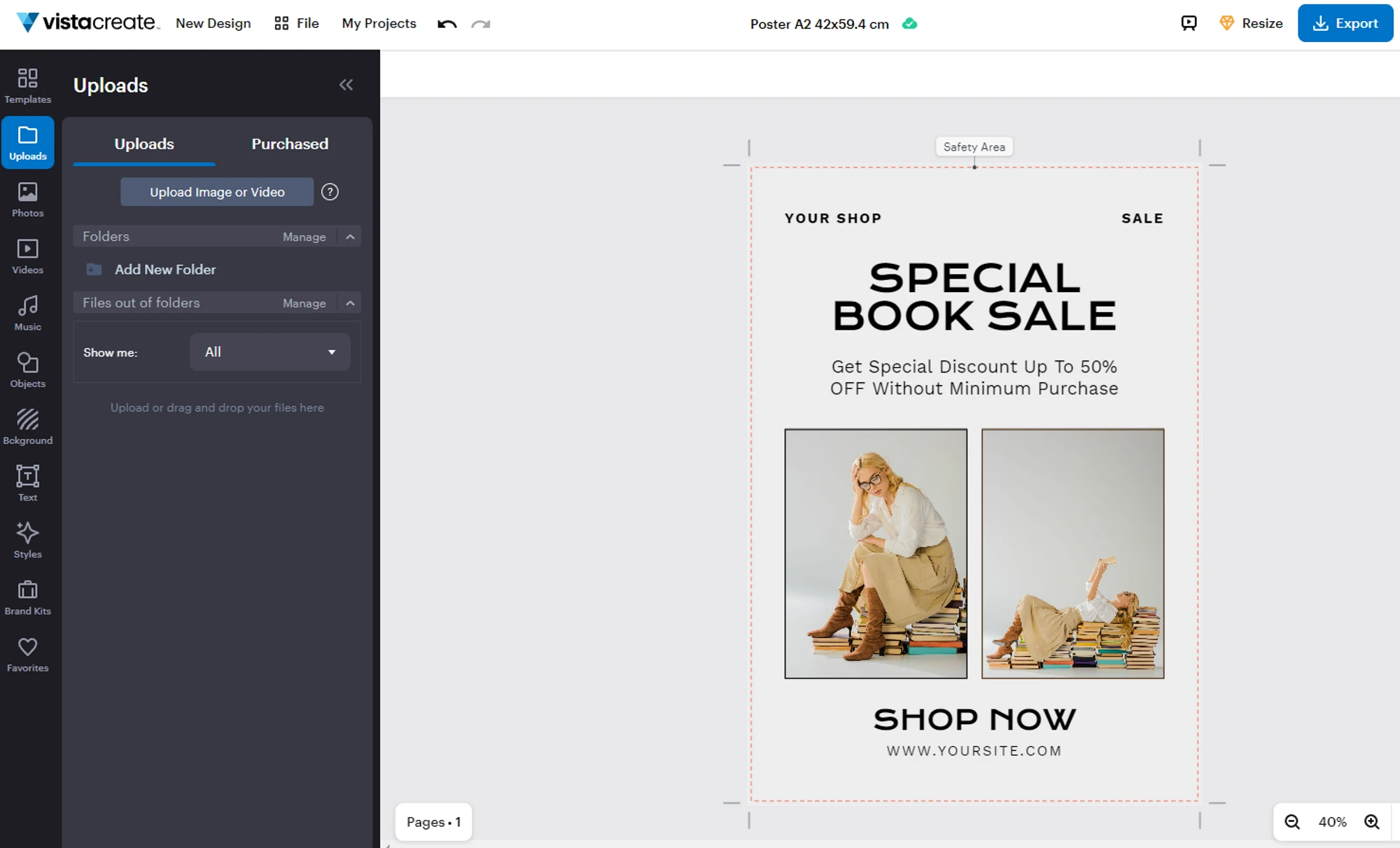
Task: Open Brand Kits panel
Action: 27,597
